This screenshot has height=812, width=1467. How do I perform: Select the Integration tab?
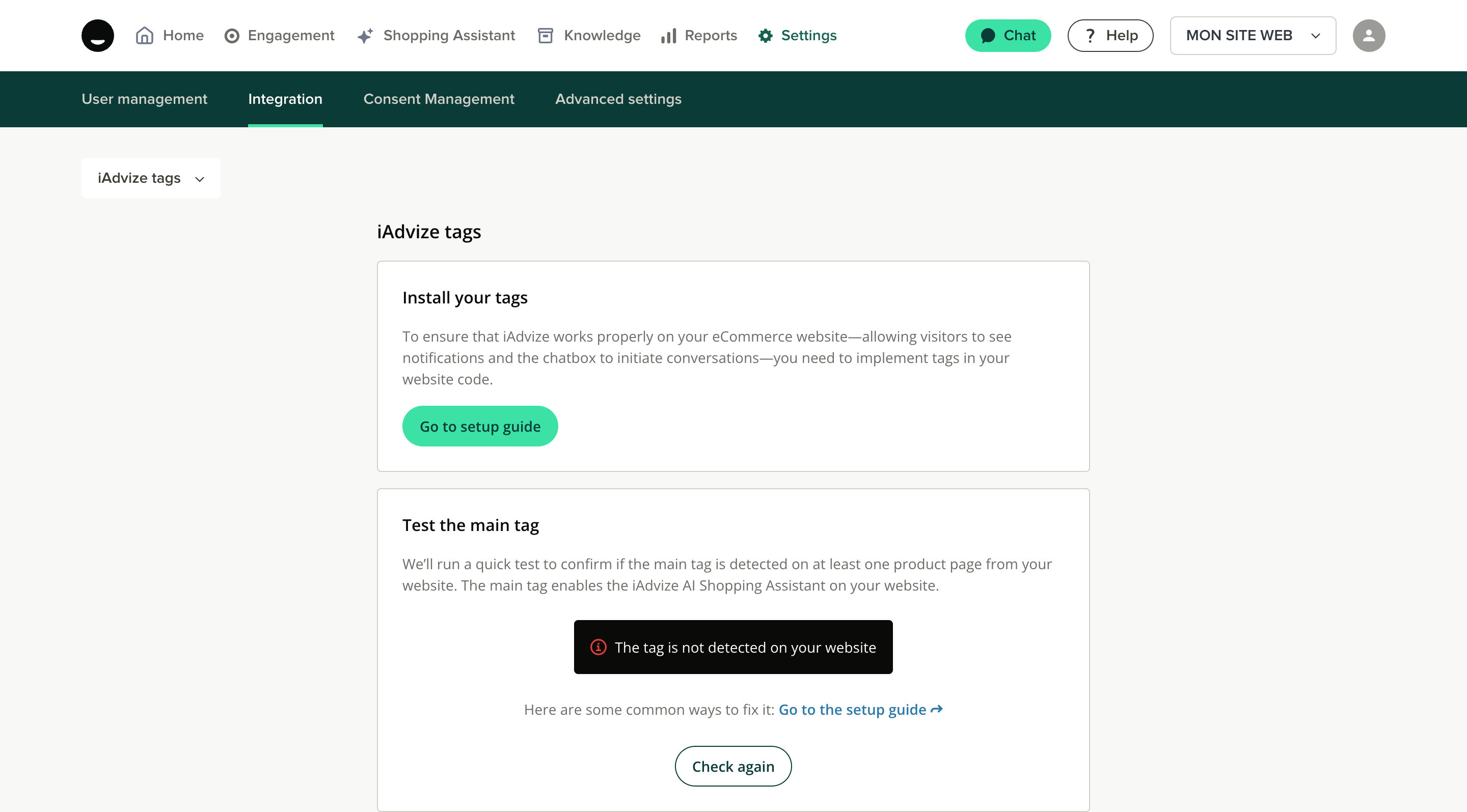pyautogui.click(x=285, y=99)
